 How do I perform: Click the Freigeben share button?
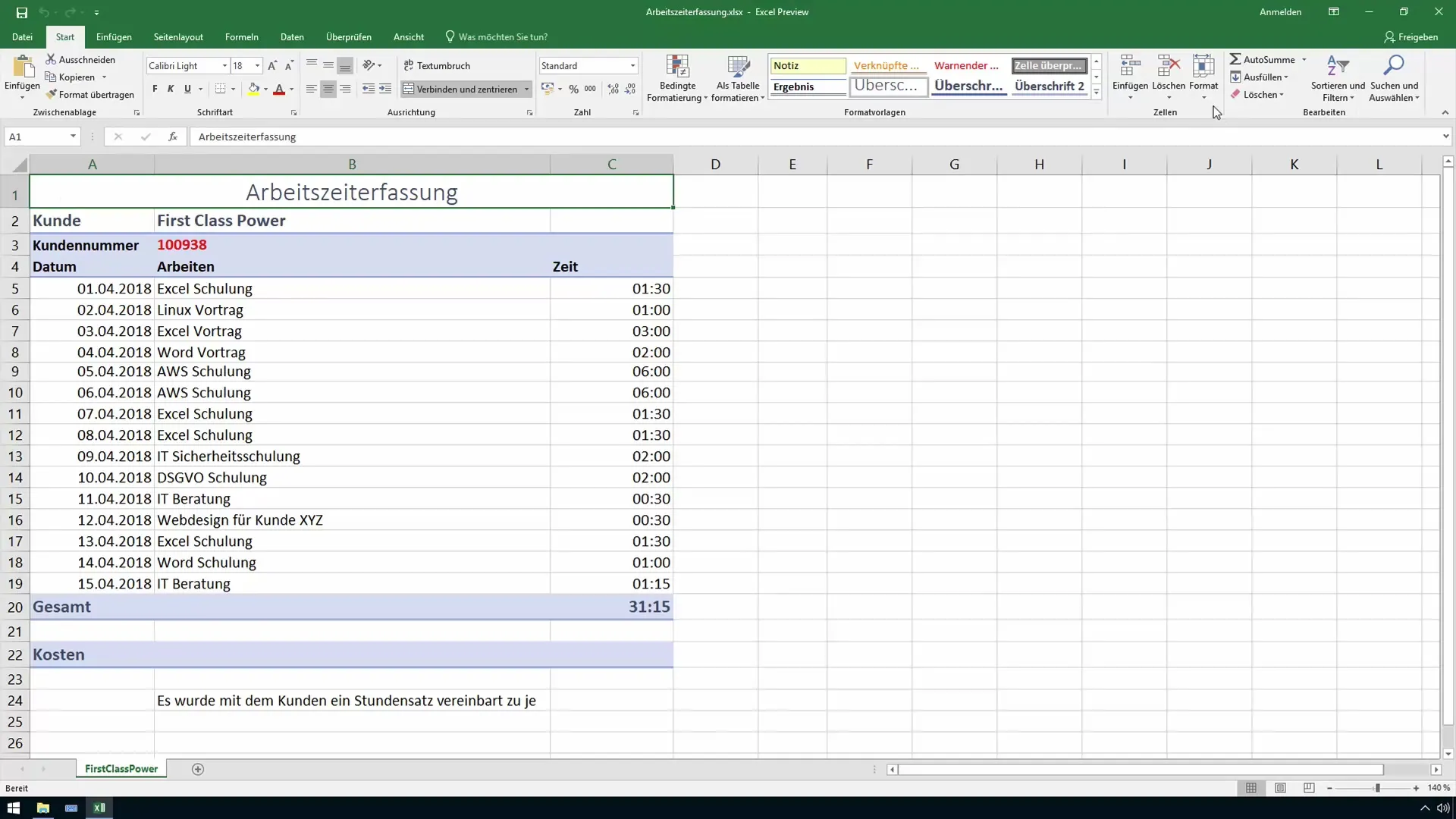click(x=1410, y=36)
